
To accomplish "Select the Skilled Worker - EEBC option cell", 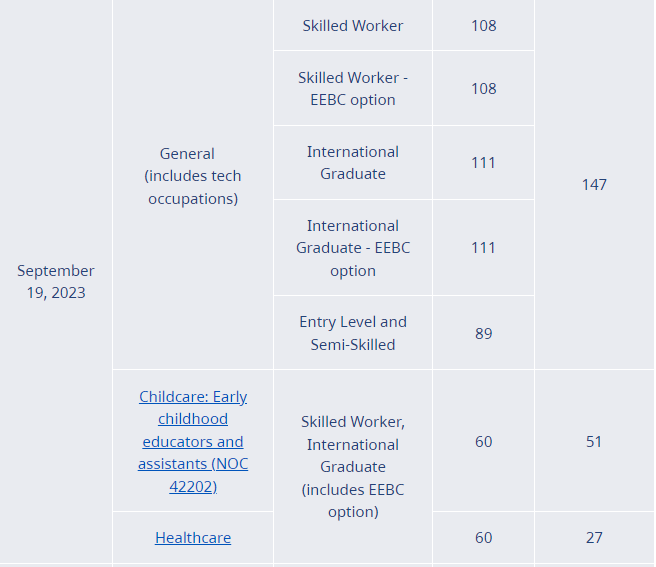I will click(353, 88).
